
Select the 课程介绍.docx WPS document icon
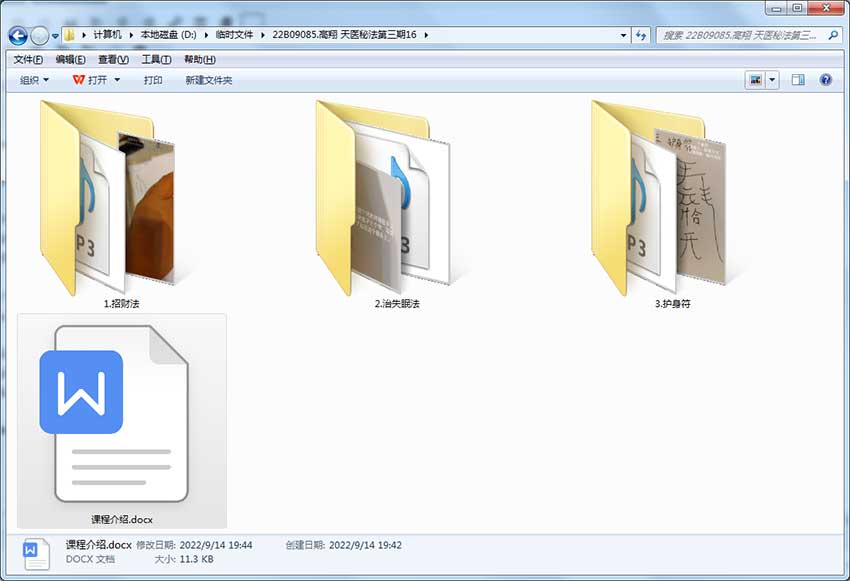point(114,414)
